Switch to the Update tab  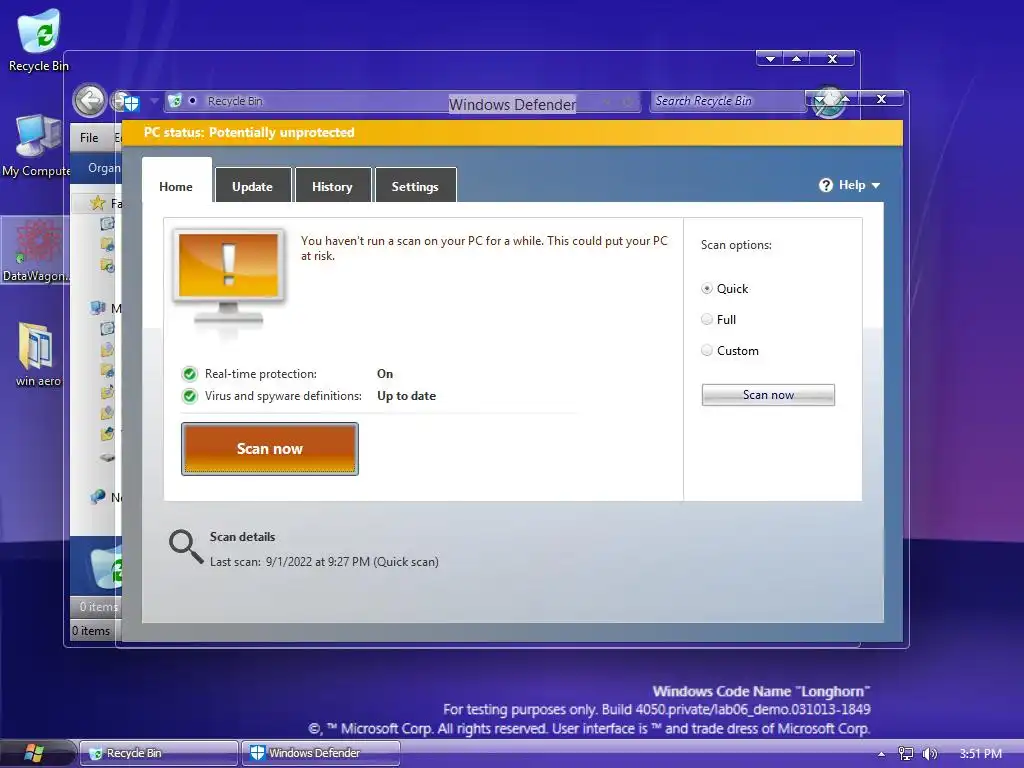[253, 186]
